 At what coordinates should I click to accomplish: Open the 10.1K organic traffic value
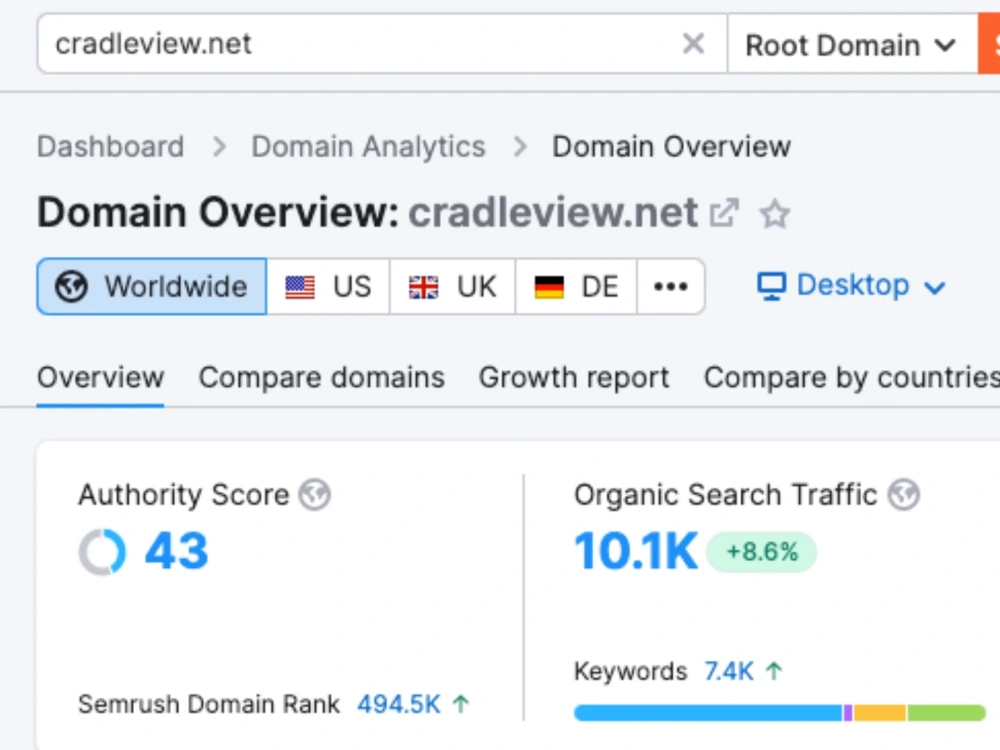(x=636, y=551)
